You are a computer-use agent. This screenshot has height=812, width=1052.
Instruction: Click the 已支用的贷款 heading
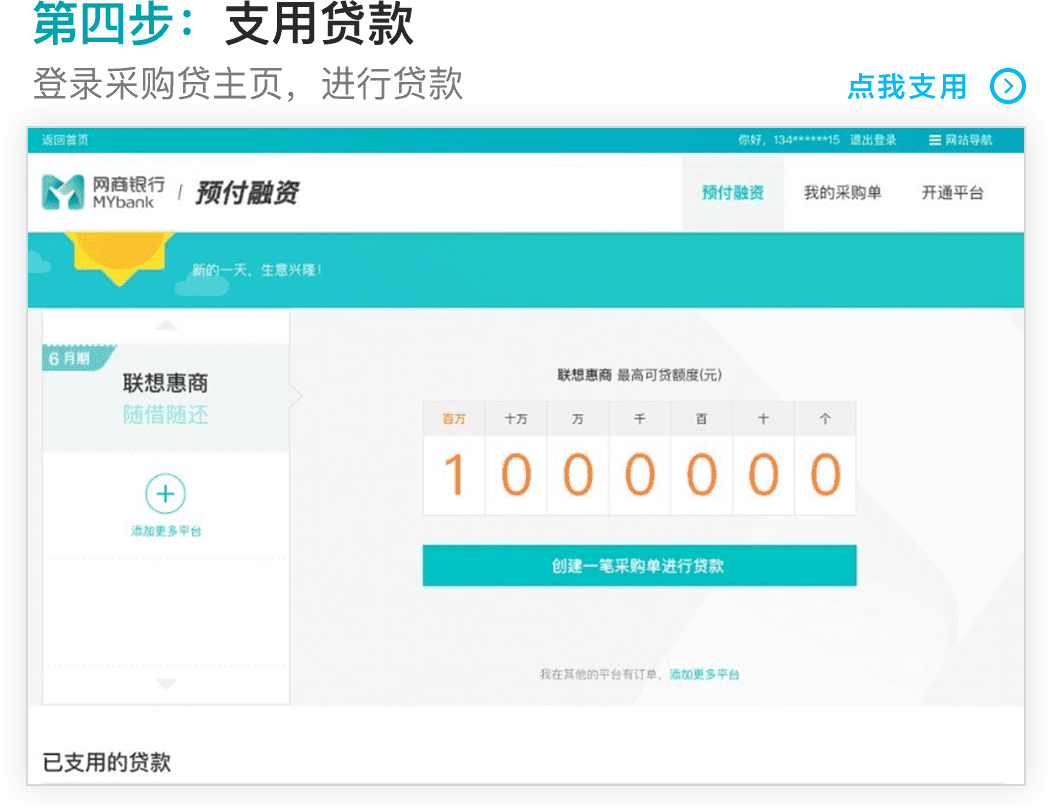pyautogui.click(x=107, y=762)
